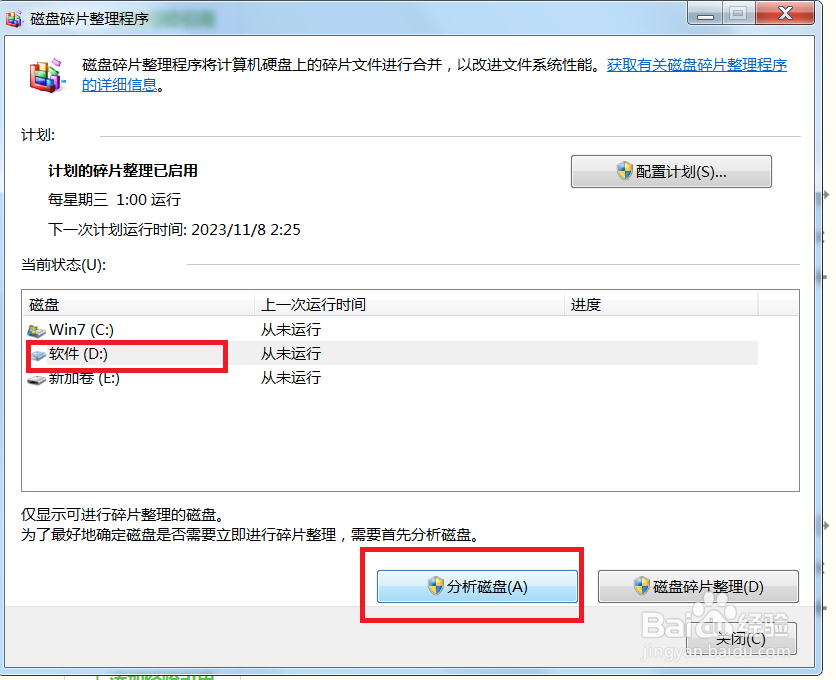Click the 分析磁盘(A) button
The height and width of the screenshot is (680, 836).
click(477, 587)
